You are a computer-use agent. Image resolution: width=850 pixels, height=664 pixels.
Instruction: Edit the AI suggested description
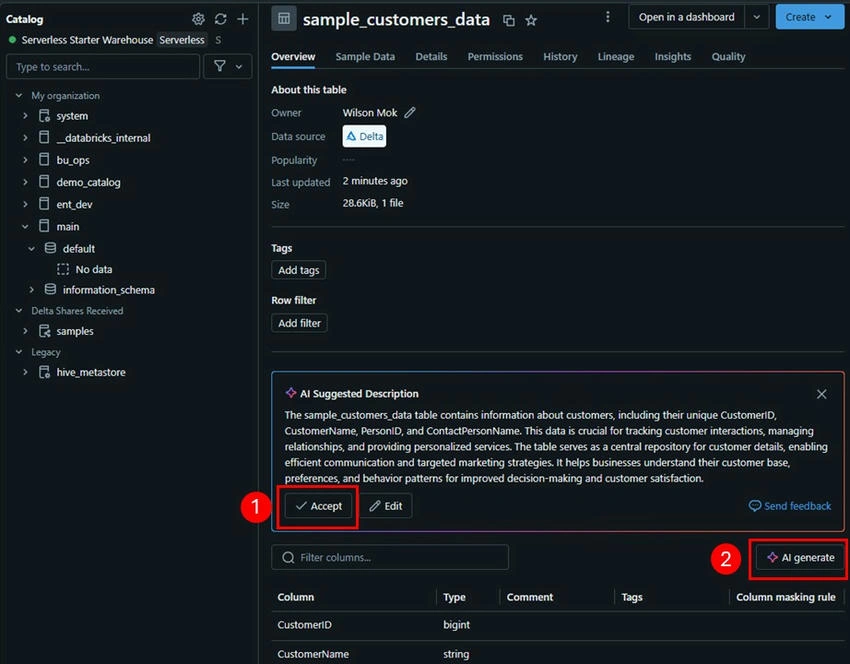click(x=385, y=506)
